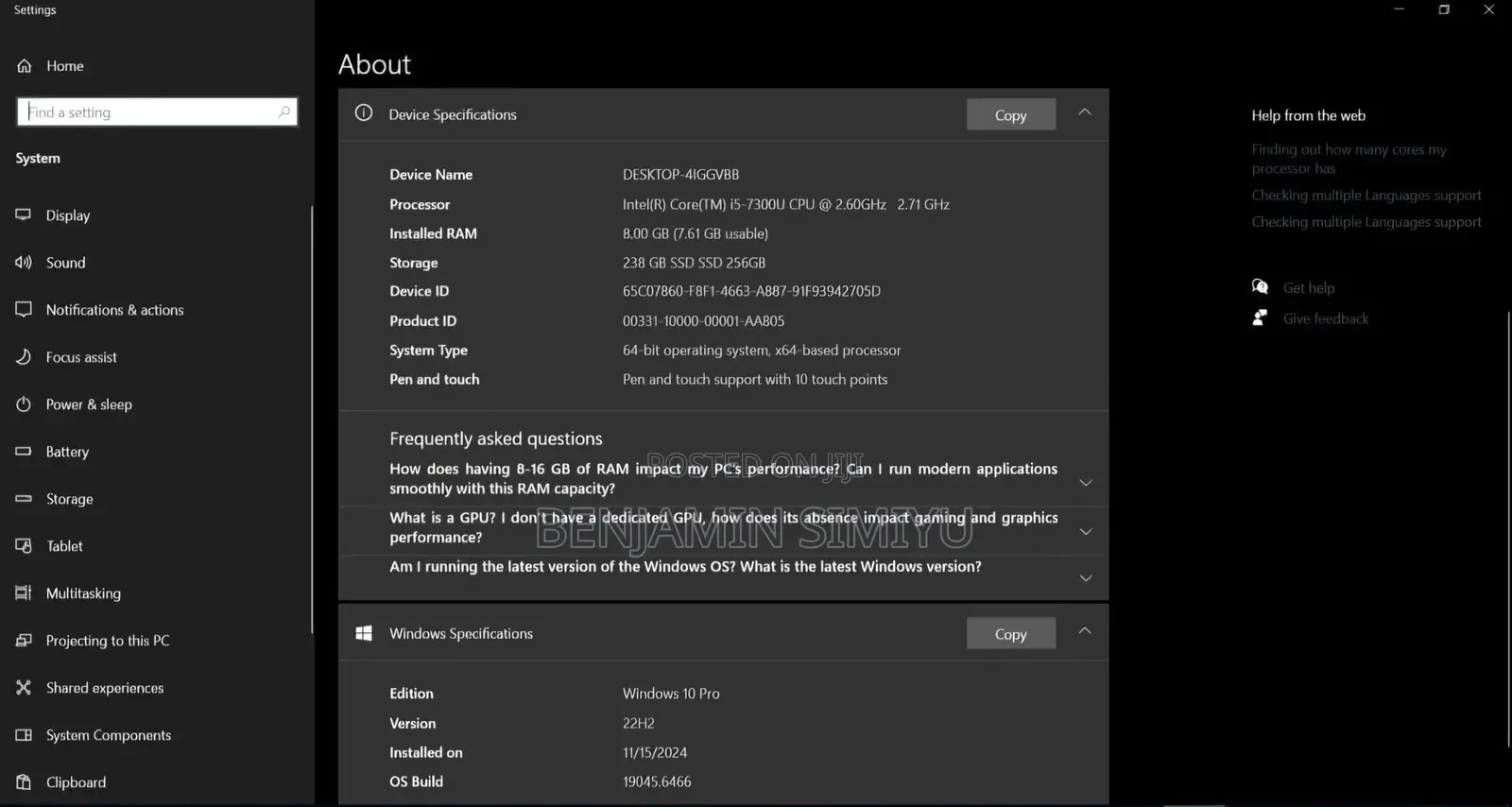Click the Home icon in sidebar

(25, 66)
